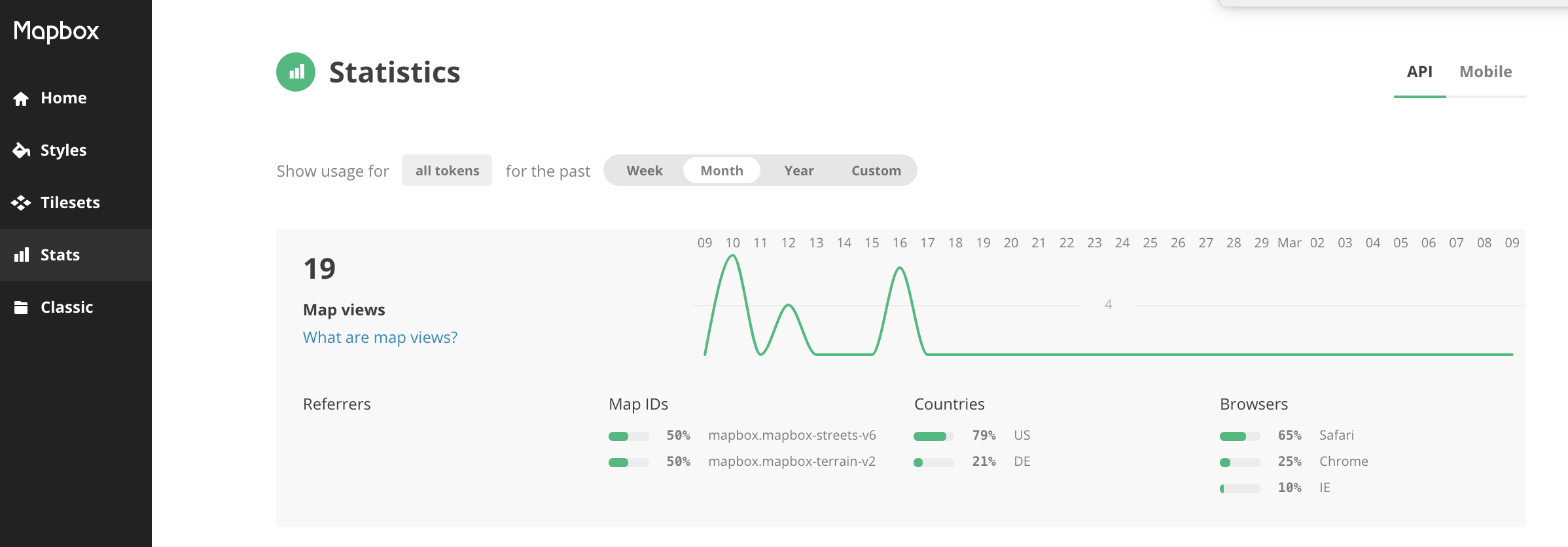Viewport: 1568px width, 547px height.
Task: Click the IE browser entry
Action: pos(1325,487)
